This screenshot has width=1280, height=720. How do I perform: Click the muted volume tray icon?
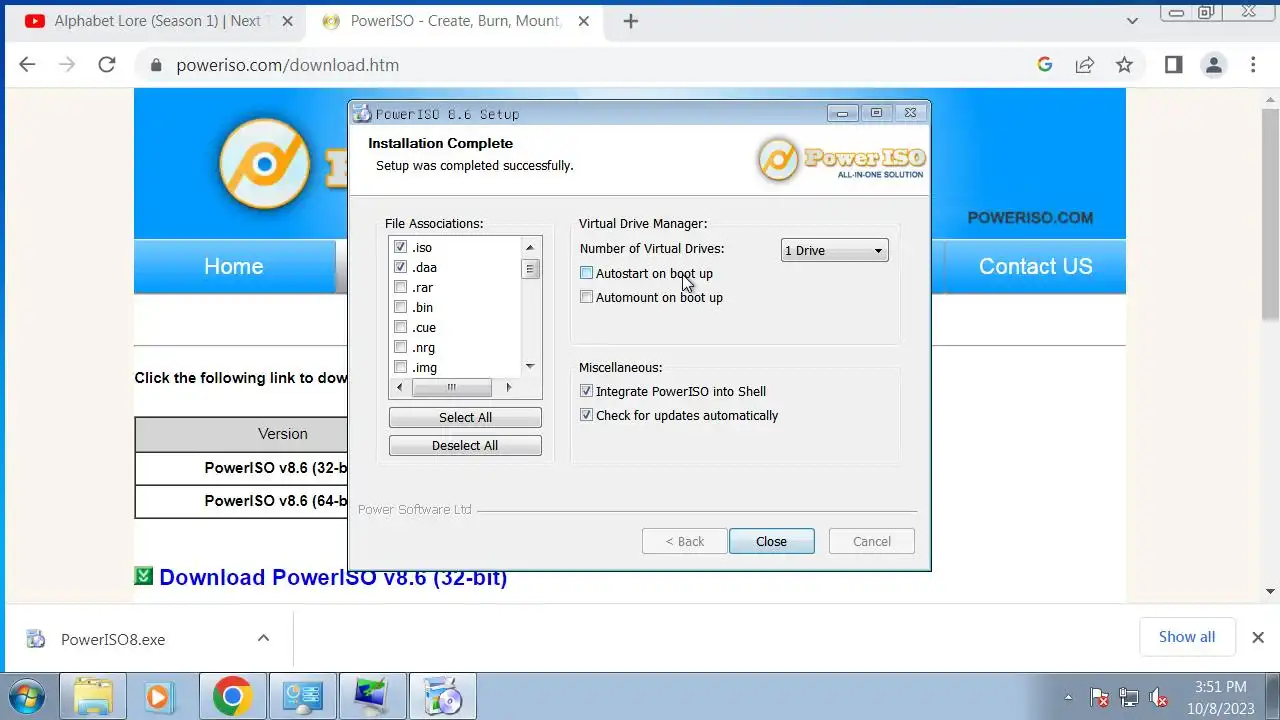tap(1159, 697)
